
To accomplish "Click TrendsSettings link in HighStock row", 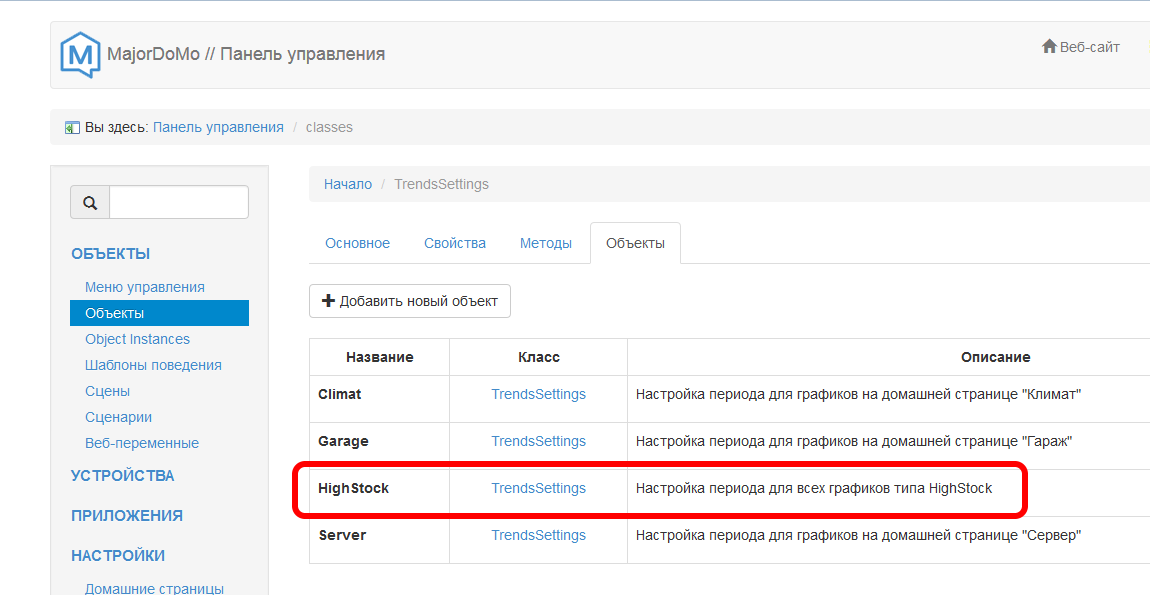I will coord(538,488).
